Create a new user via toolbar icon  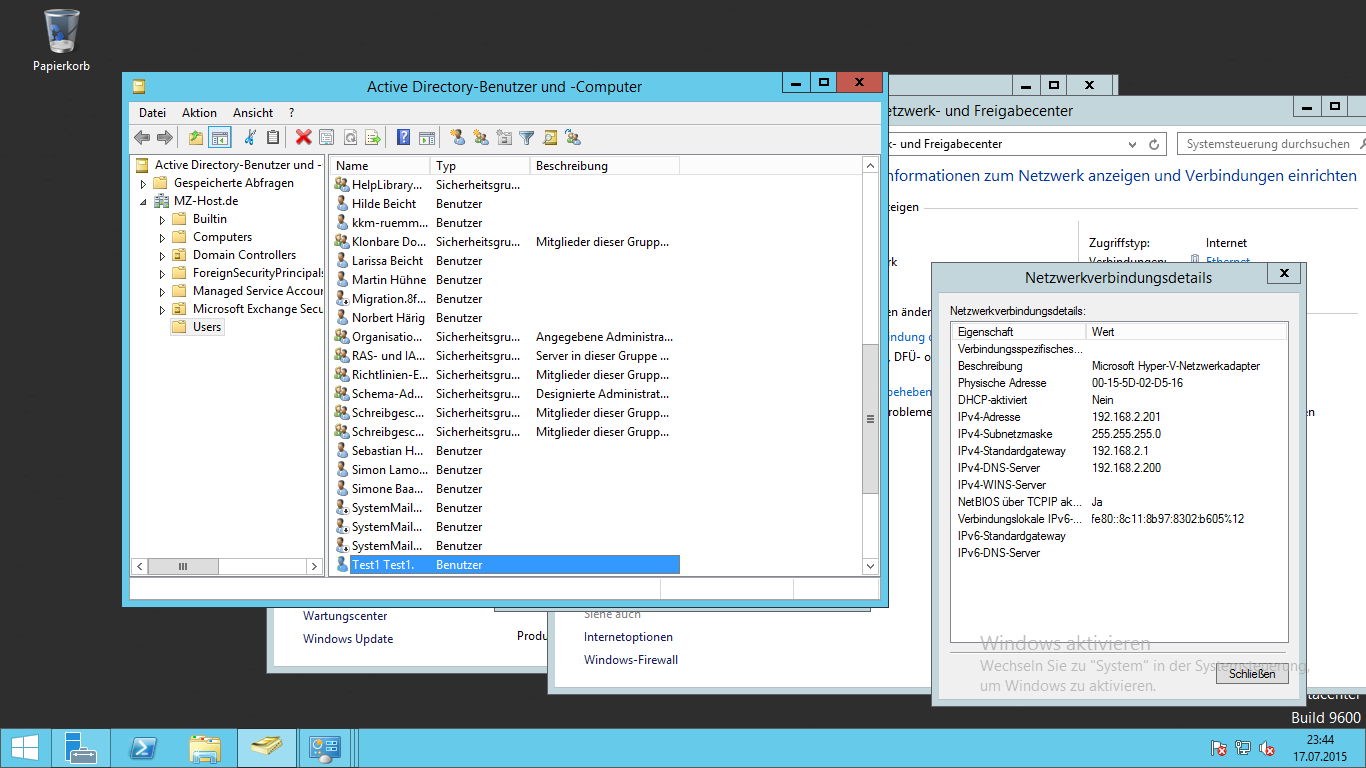click(457, 138)
